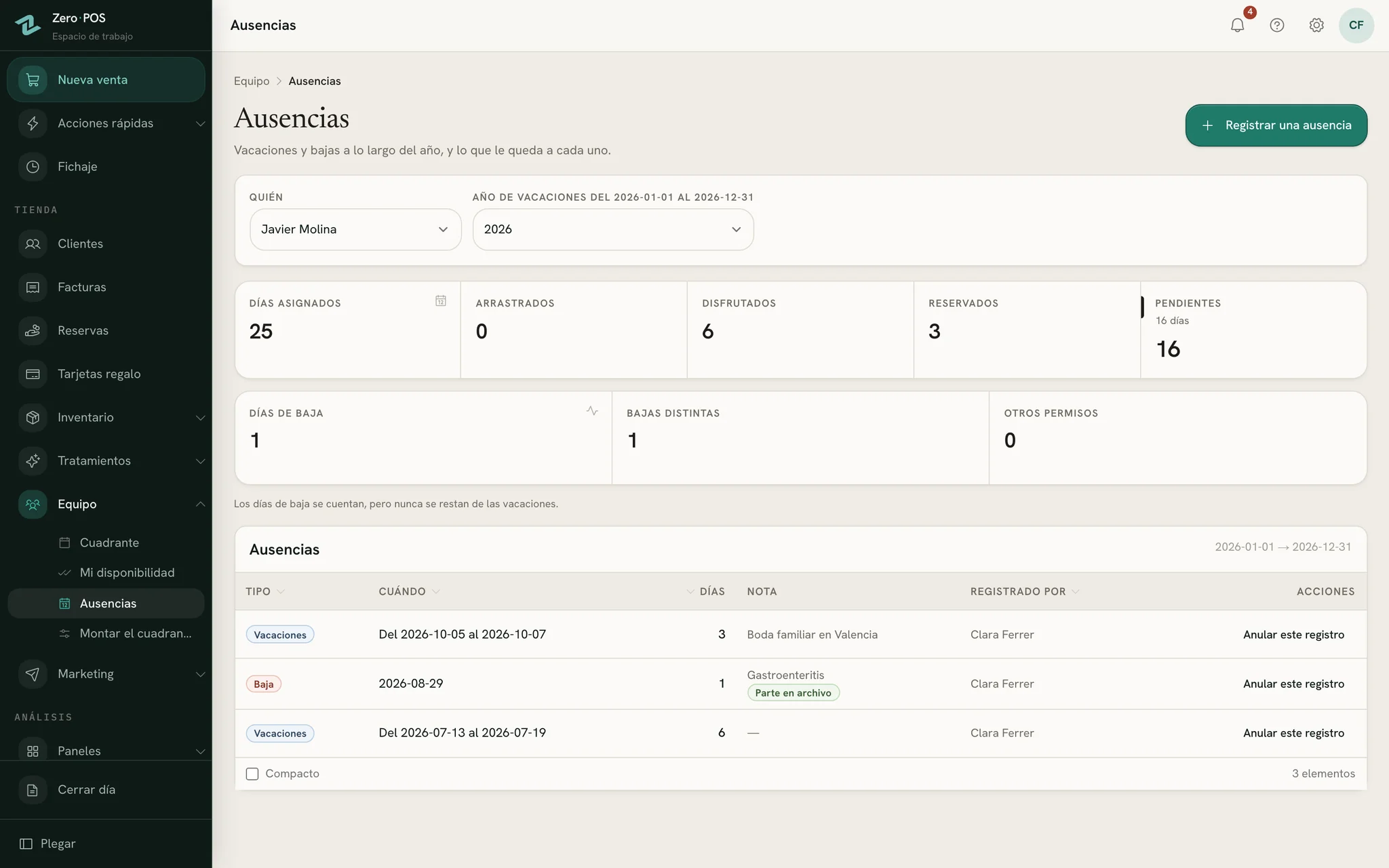Screen dimensions: 1389x868
Task: Click calendar icon in Días asignados card
Action: (441, 301)
